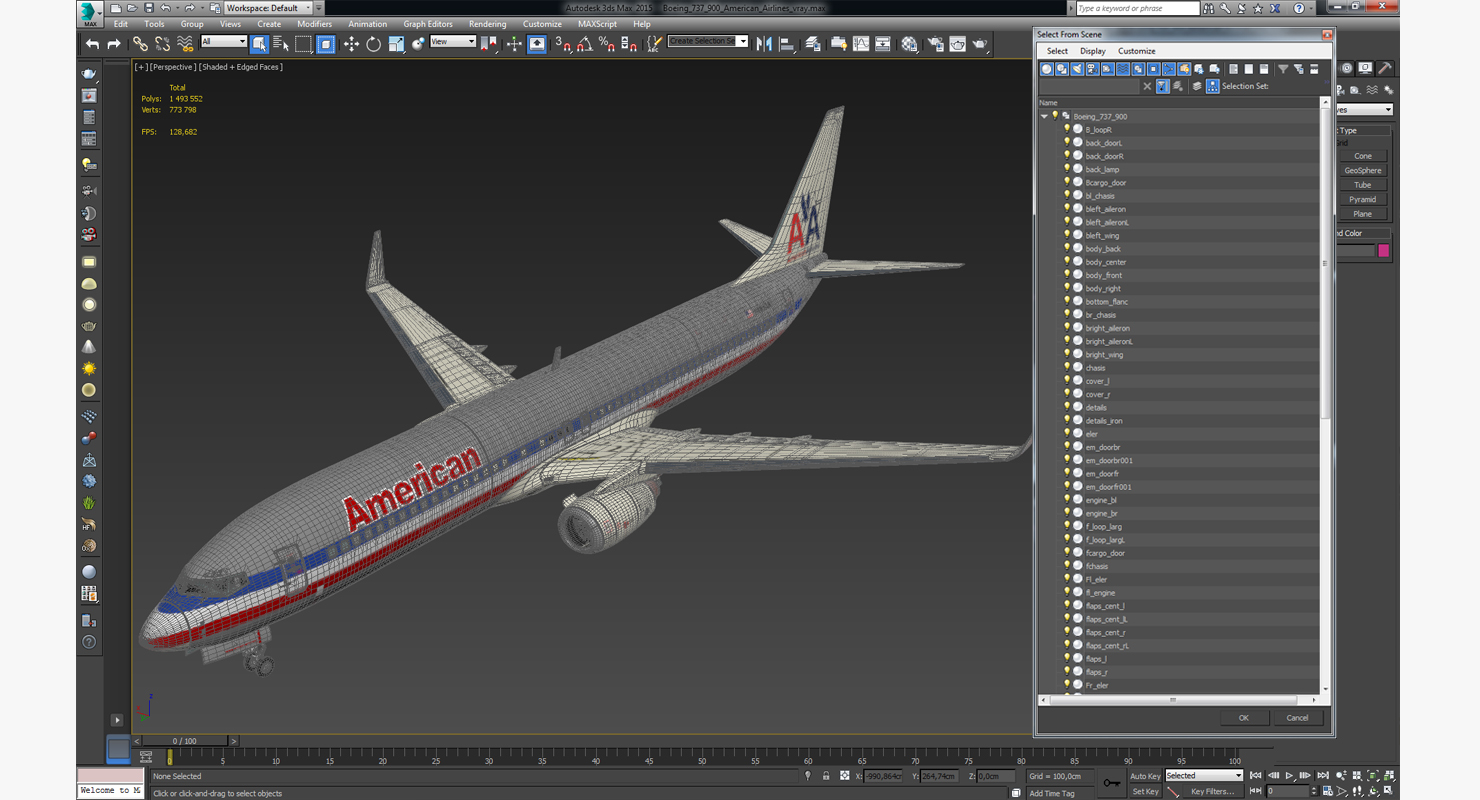1480x800 pixels.
Task: Collapse the Boeing_737_900 tree node
Action: click(1044, 116)
